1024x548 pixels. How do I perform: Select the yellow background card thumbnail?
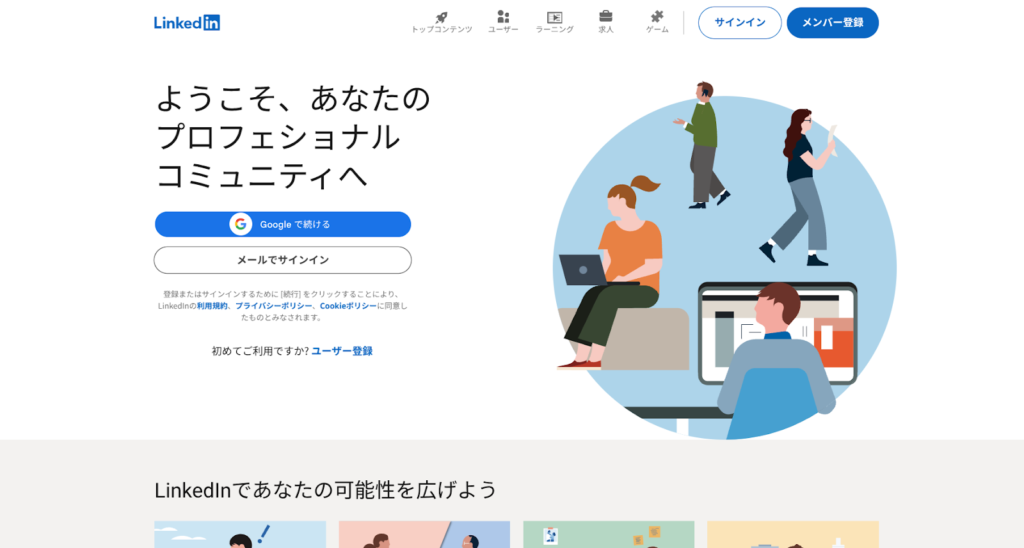(792, 534)
